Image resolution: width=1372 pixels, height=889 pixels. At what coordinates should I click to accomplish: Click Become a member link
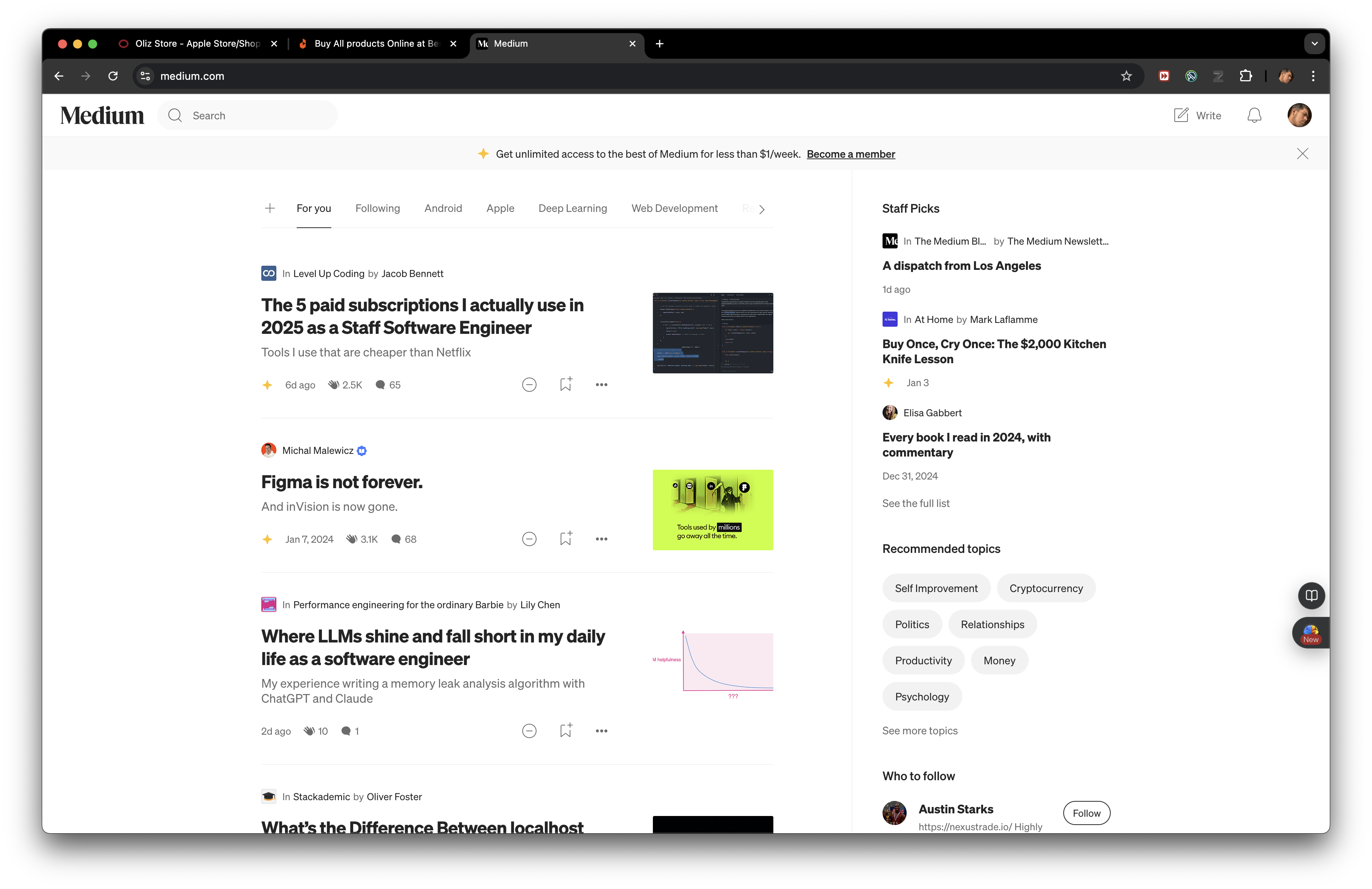click(x=851, y=154)
